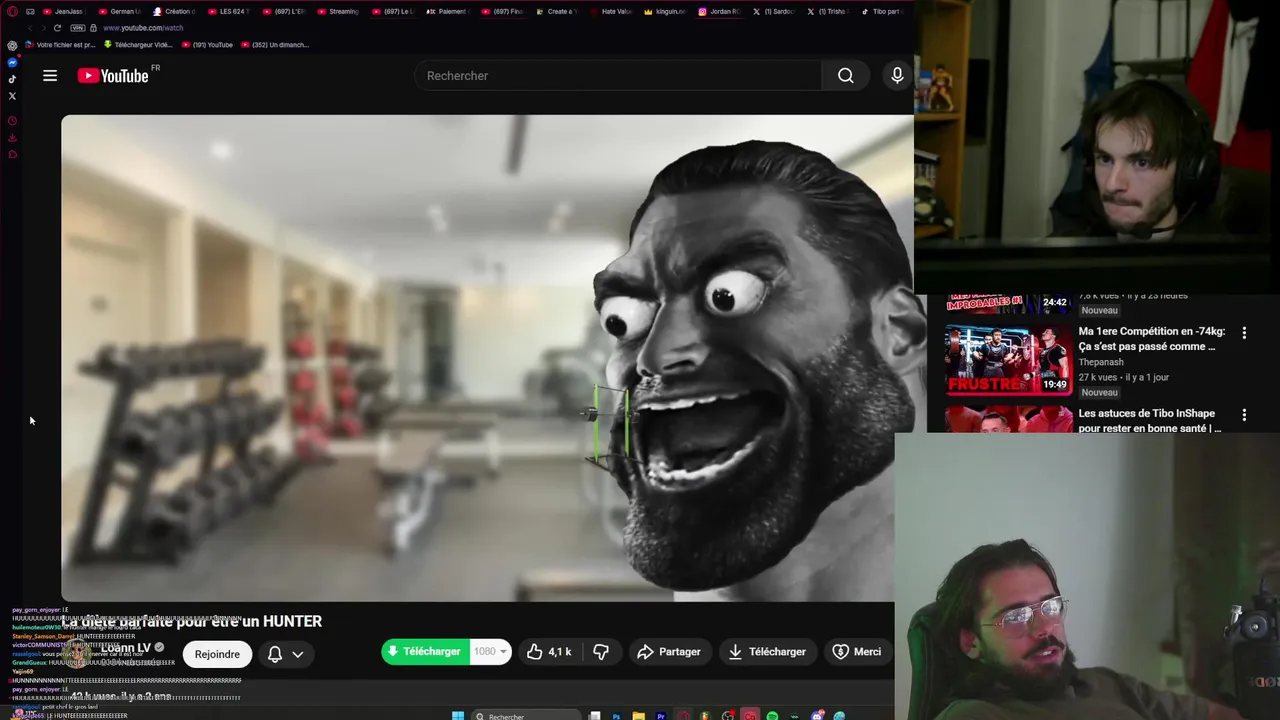Open the YouTube hamburger guide menu
The image size is (1280, 720).
pyautogui.click(x=50, y=76)
